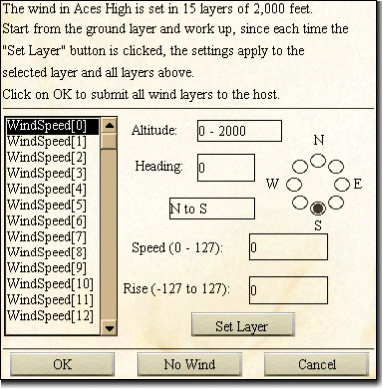Select WindSpeed[3] in the layer list

tap(52, 174)
